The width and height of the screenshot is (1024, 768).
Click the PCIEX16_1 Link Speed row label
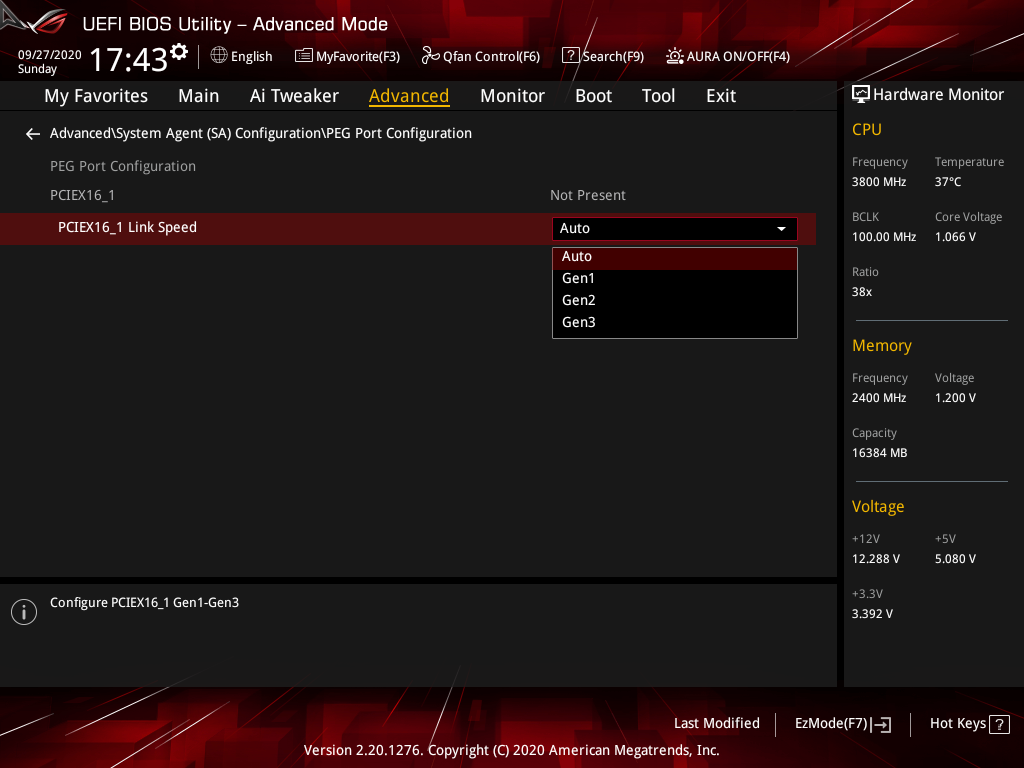click(x=127, y=227)
